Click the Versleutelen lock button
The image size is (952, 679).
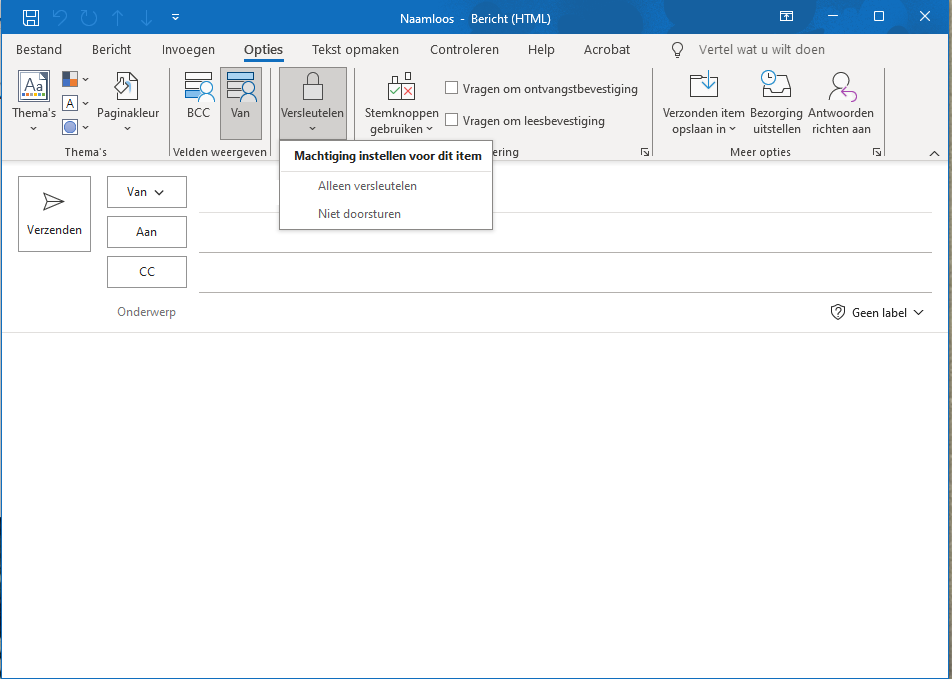313,103
